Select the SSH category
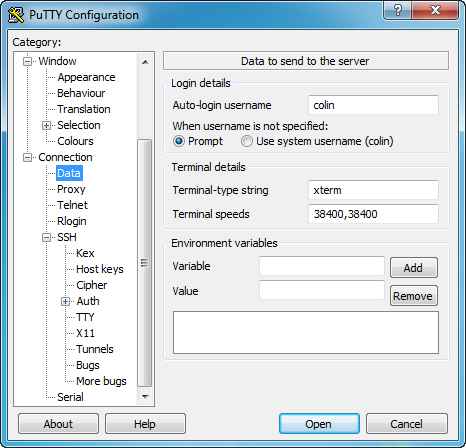This screenshot has height=448, width=466. 67,237
